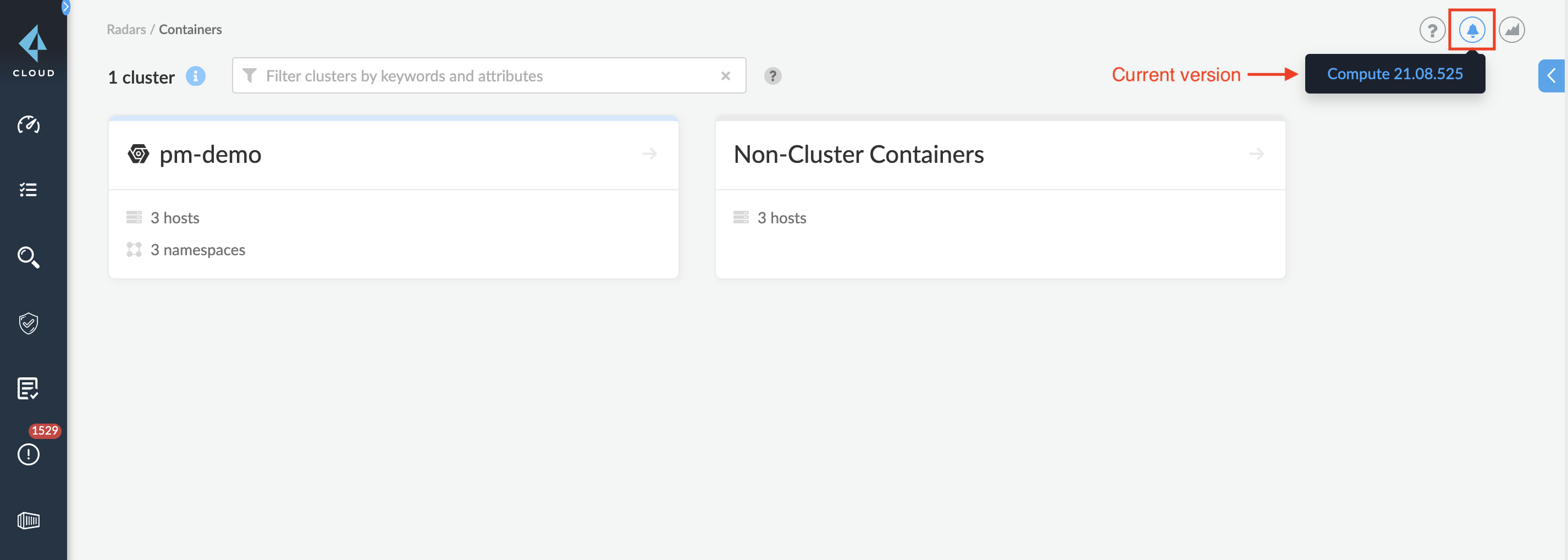The height and width of the screenshot is (560, 1568).
Task: Open the Investigate magnifier icon in sidebar
Action: click(x=29, y=257)
